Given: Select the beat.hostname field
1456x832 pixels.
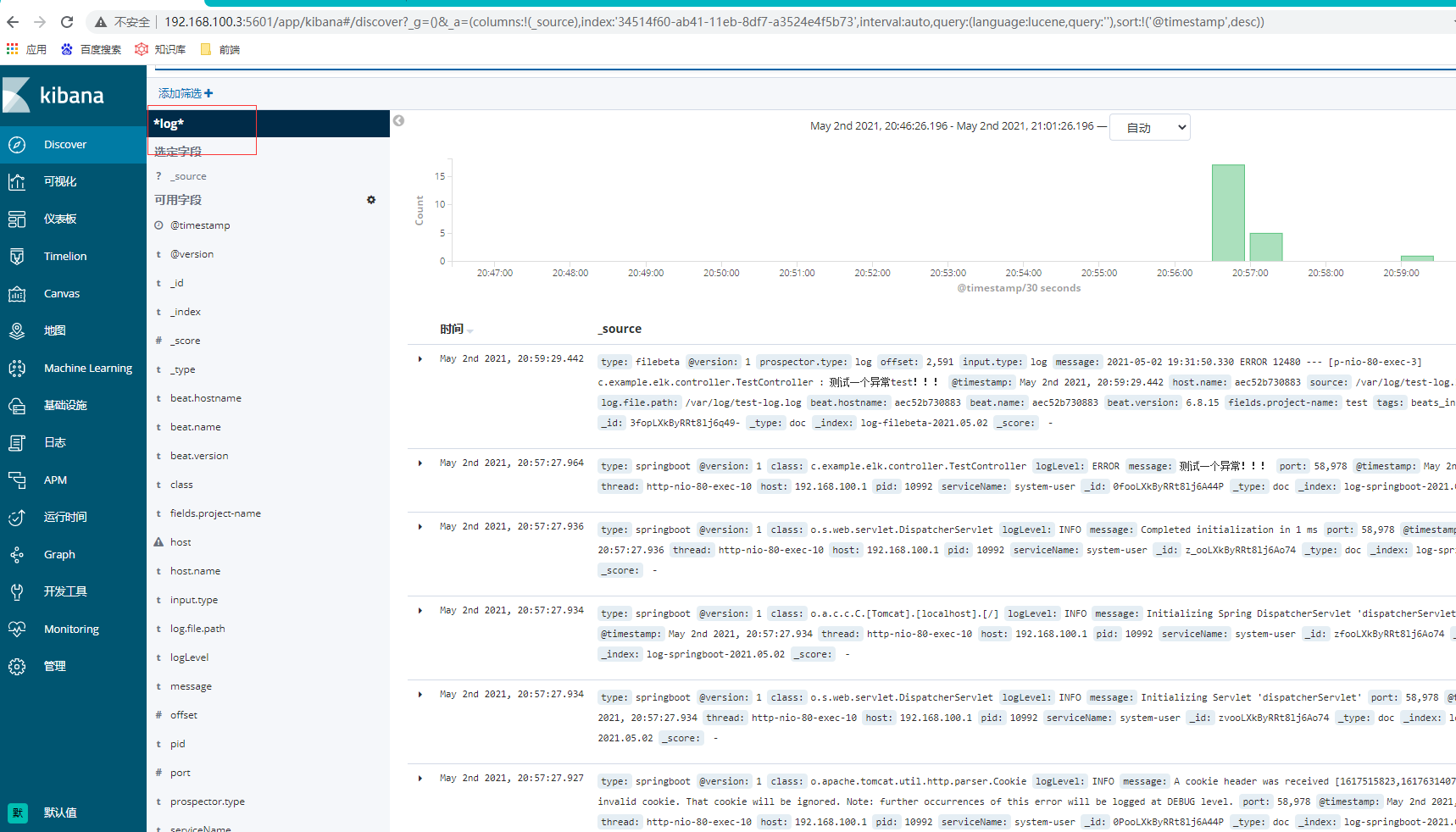Looking at the screenshot, I should (206, 398).
